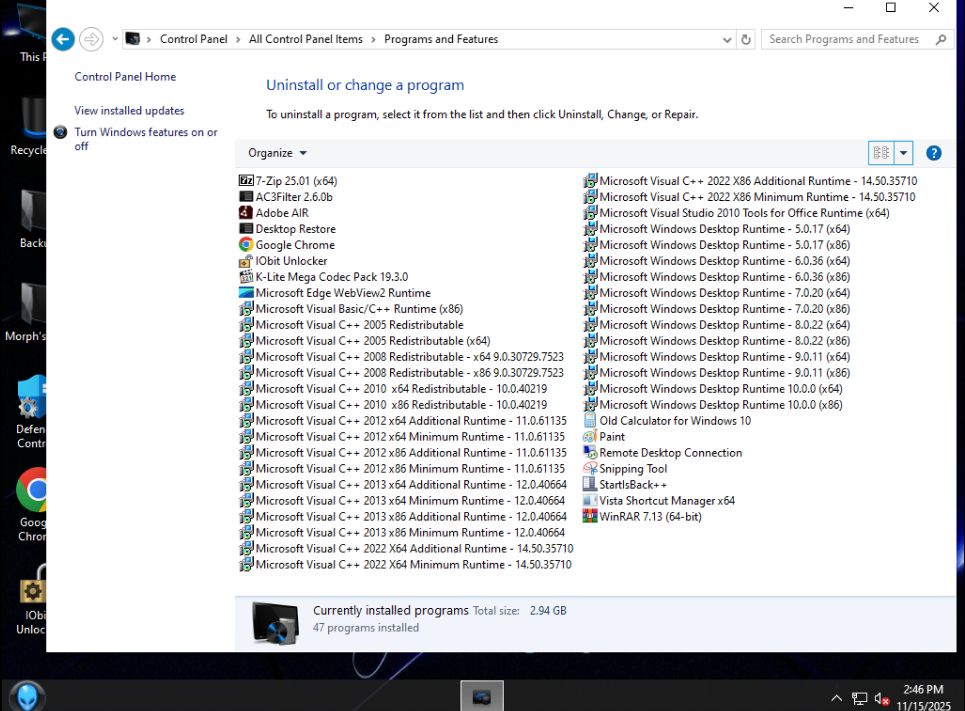The height and width of the screenshot is (711, 965).
Task: Select the Google Chrome icon in program list
Action: (247, 245)
